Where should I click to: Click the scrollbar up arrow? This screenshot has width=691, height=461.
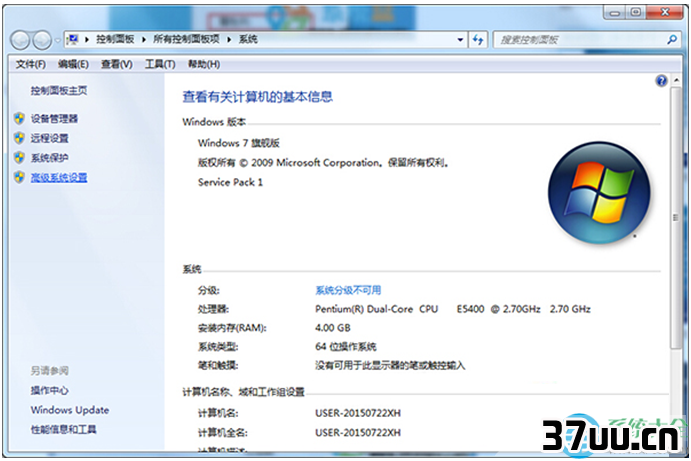tap(676, 80)
